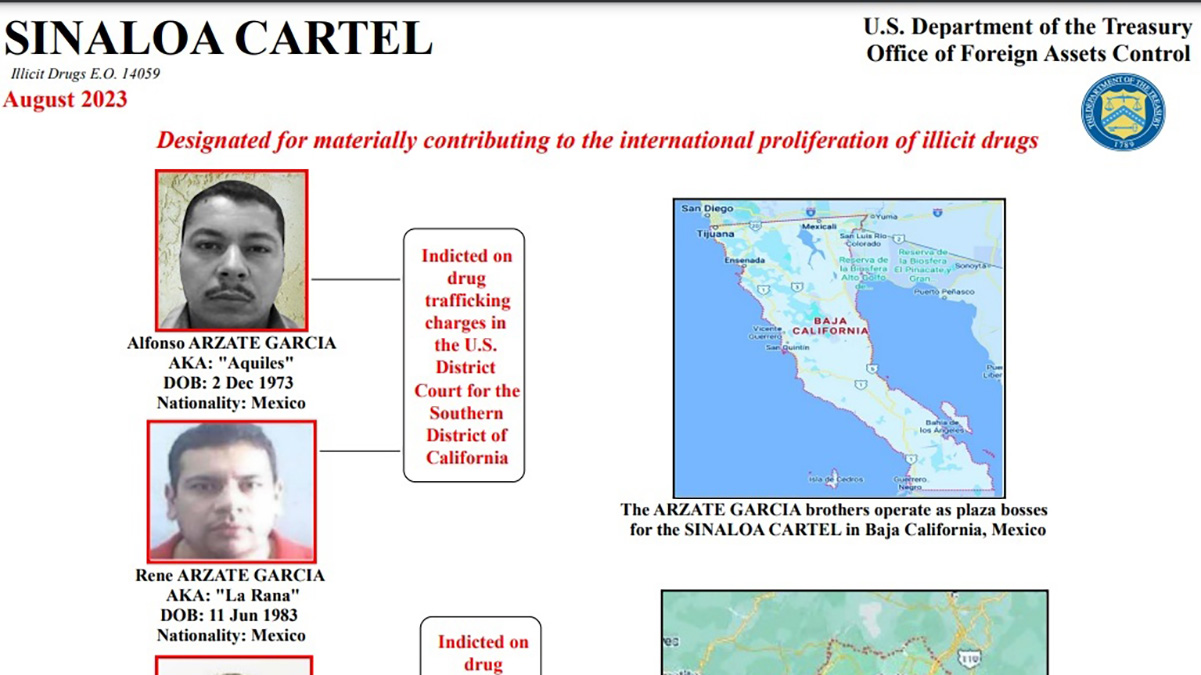Screen dimensions: 1201x675
Task: Click 'San Diego' label on the map
Action: pyautogui.click(x=707, y=209)
